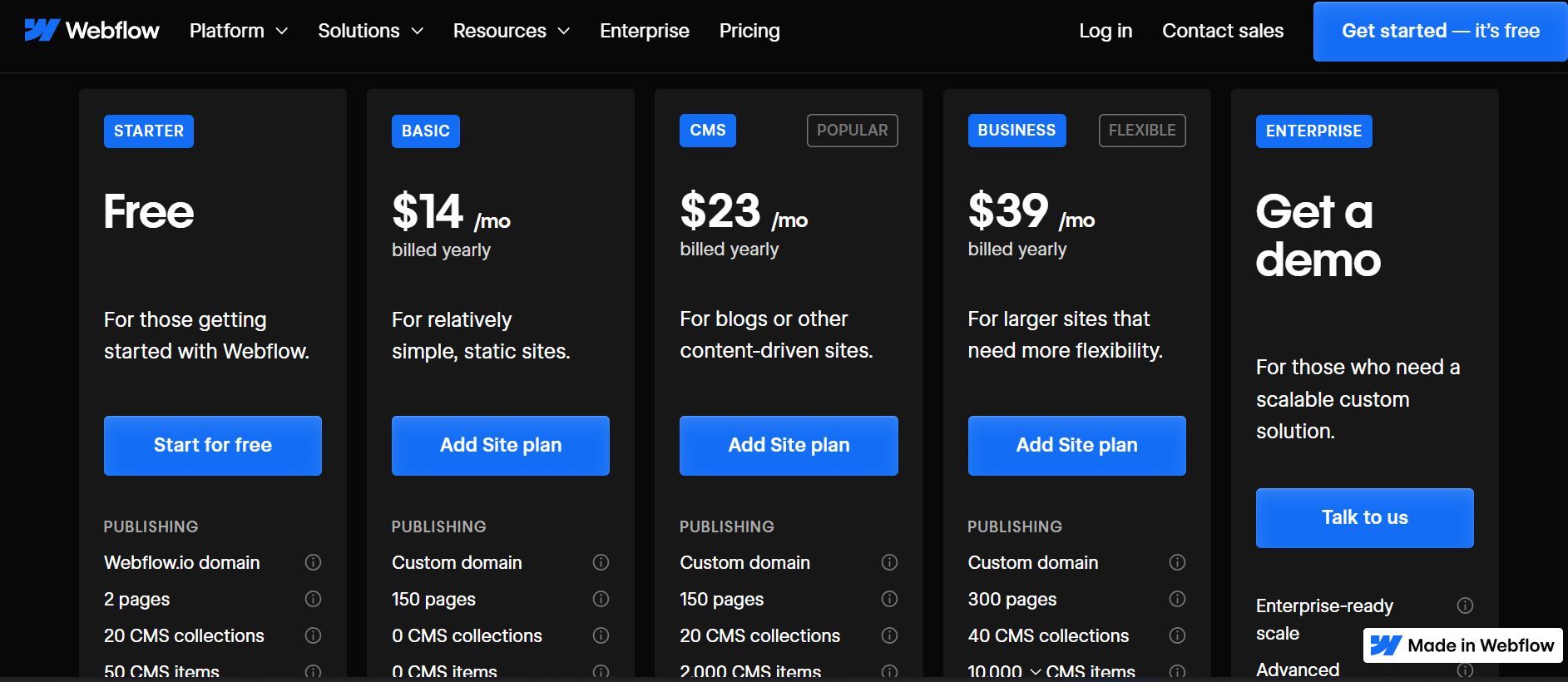Click "For those getting started with Webflow."
This screenshot has width=1568, height=682.
tap(206, 335)
